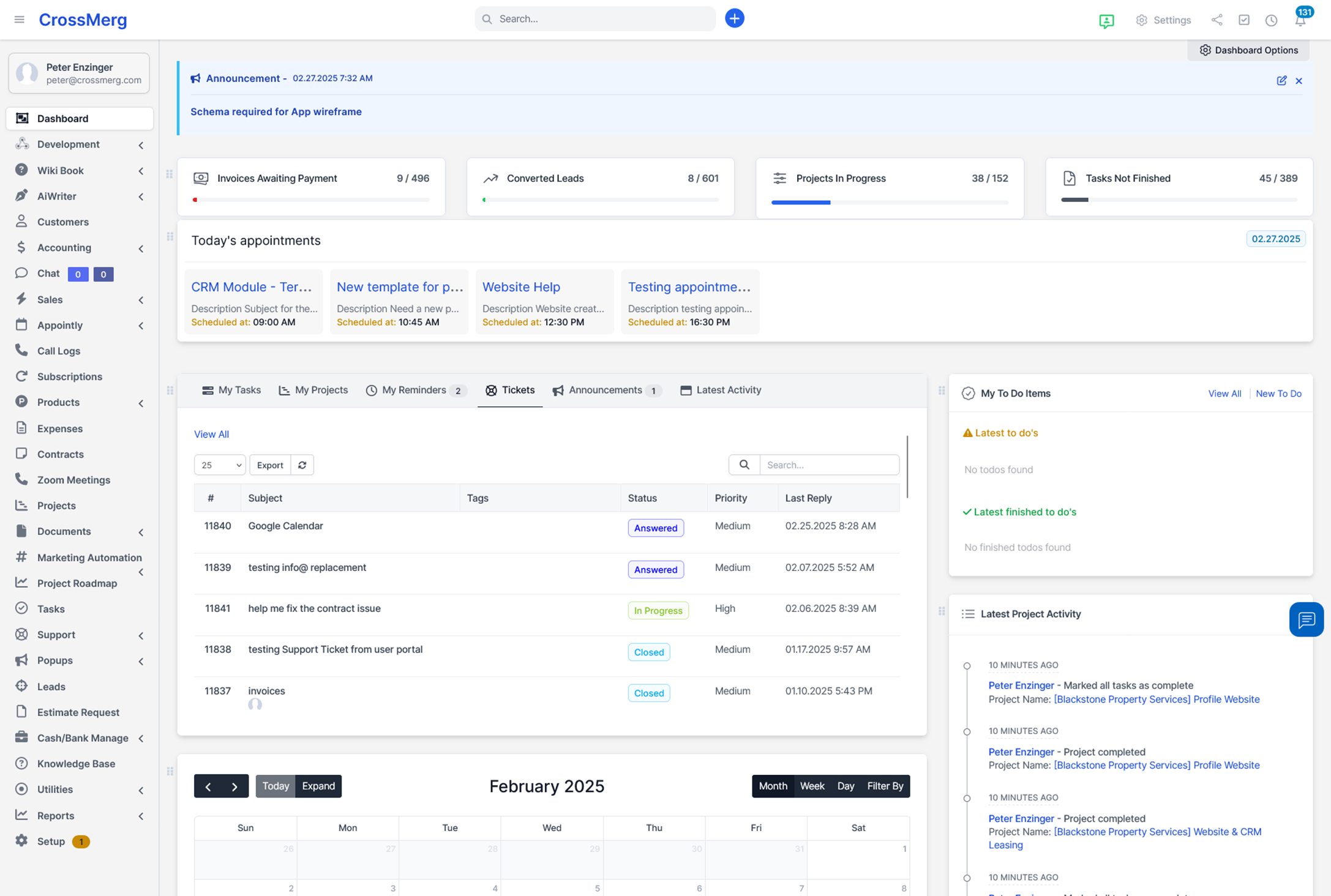Image resolution: width=1331 pixels, height=896 pixels.
Task: Switch calendar to Day view
Action: point(845,786)
